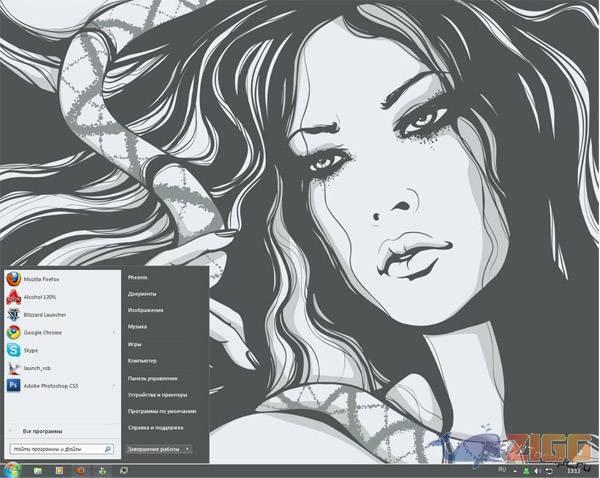This screenshot has width=600, height=478.
Task: Open the volume speaker icon in tray
Action: pos(537,469)
